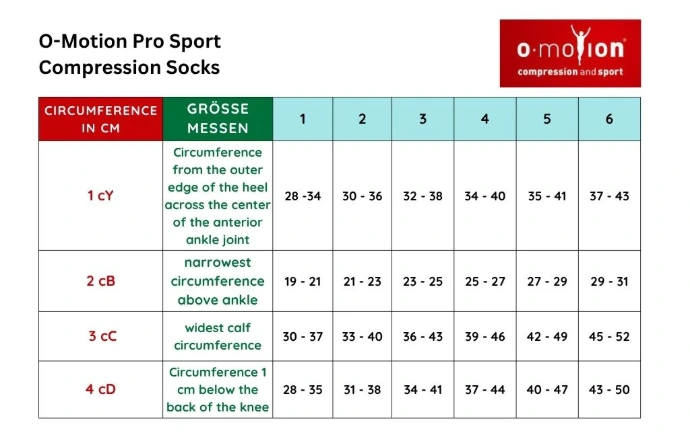Click the cell showing 45 - 52
This screenshot has height=437, width=690.
[609, 337]
